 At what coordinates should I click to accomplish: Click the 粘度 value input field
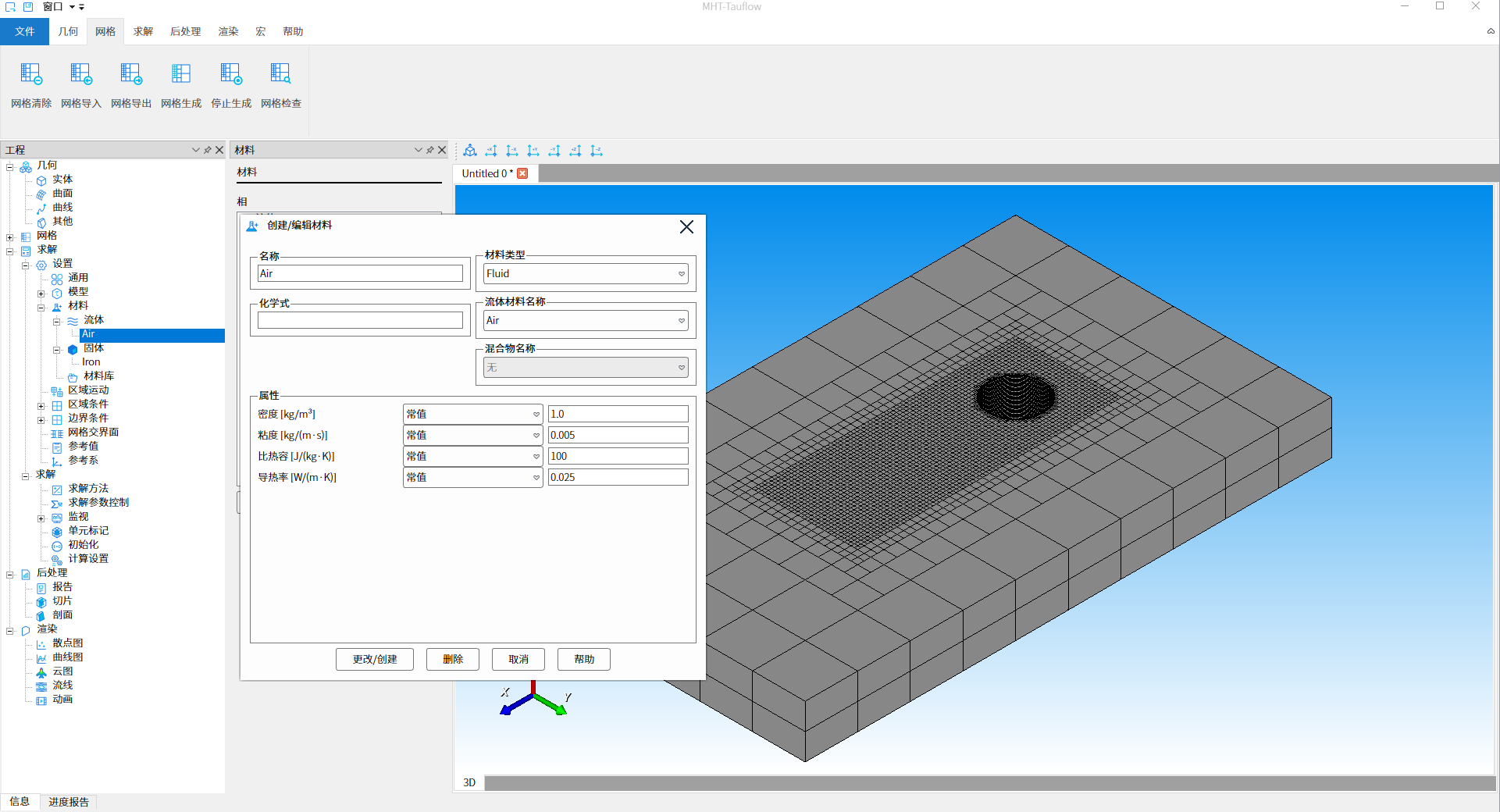(618, 436)
